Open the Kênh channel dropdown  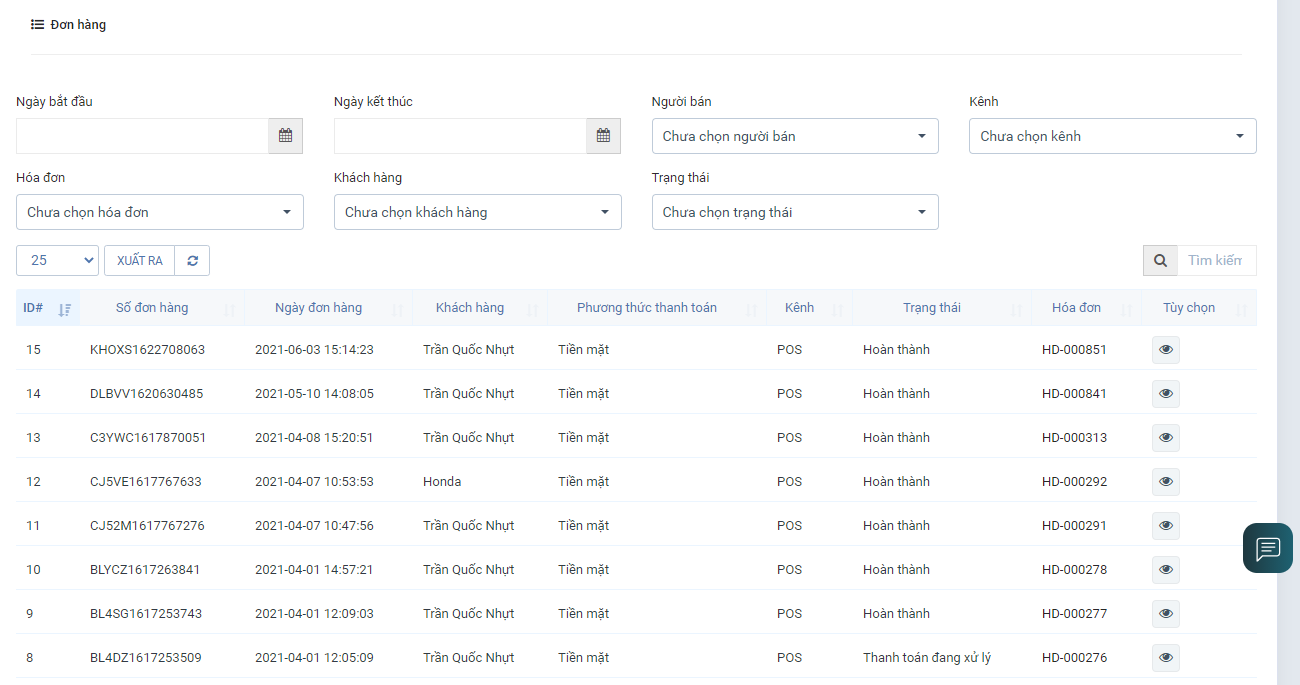(x=1112, y=136)
